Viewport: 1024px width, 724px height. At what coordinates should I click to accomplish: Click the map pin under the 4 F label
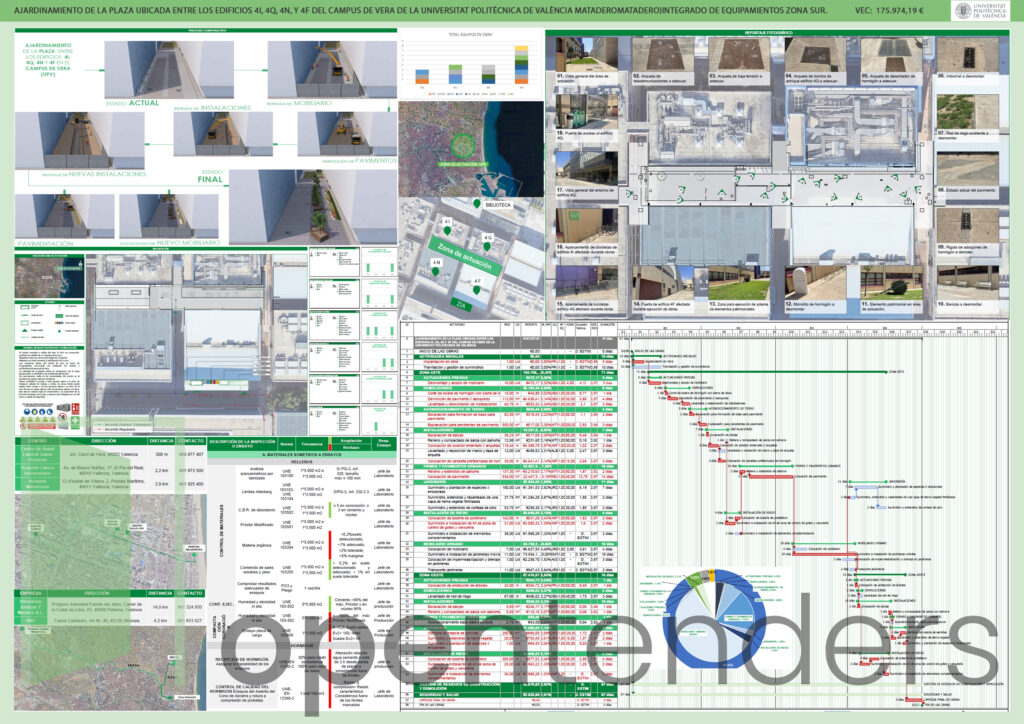[x=477, y=289]
